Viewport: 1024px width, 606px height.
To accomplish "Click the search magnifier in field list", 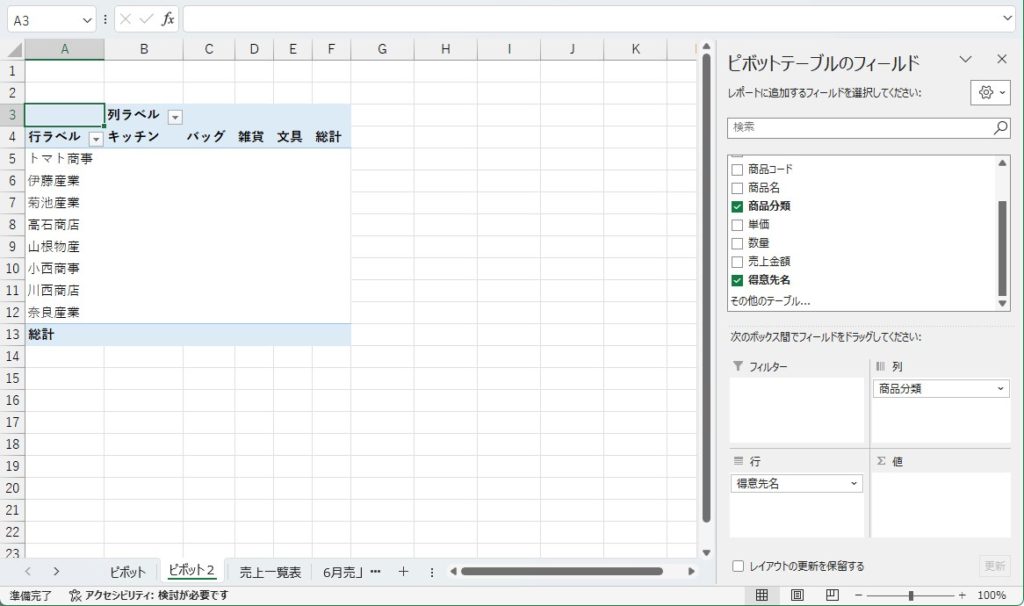I will pyautogui.click(x=1000, y=128).
